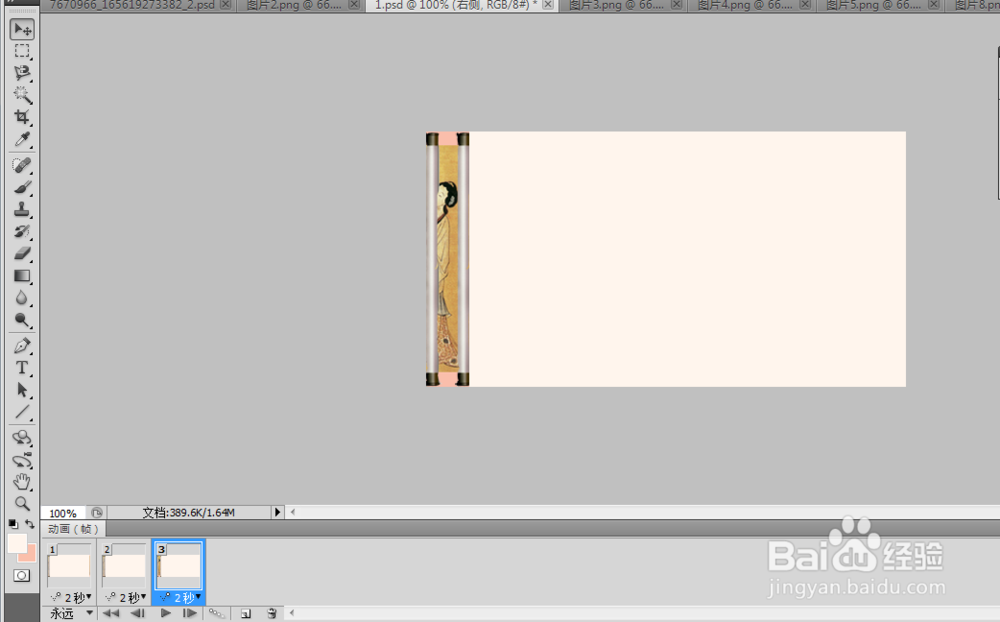Jump to first animation frame

(x=111, y=614)
